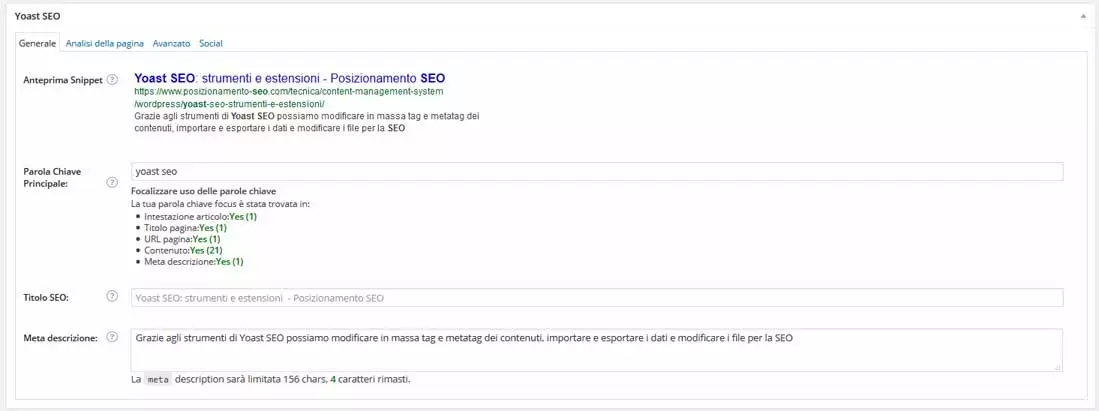Click 'Focalizzare uso delle parole chiave' heading
The width and height of the screenshot is (1099, 411).
click(x=204, y=191)
